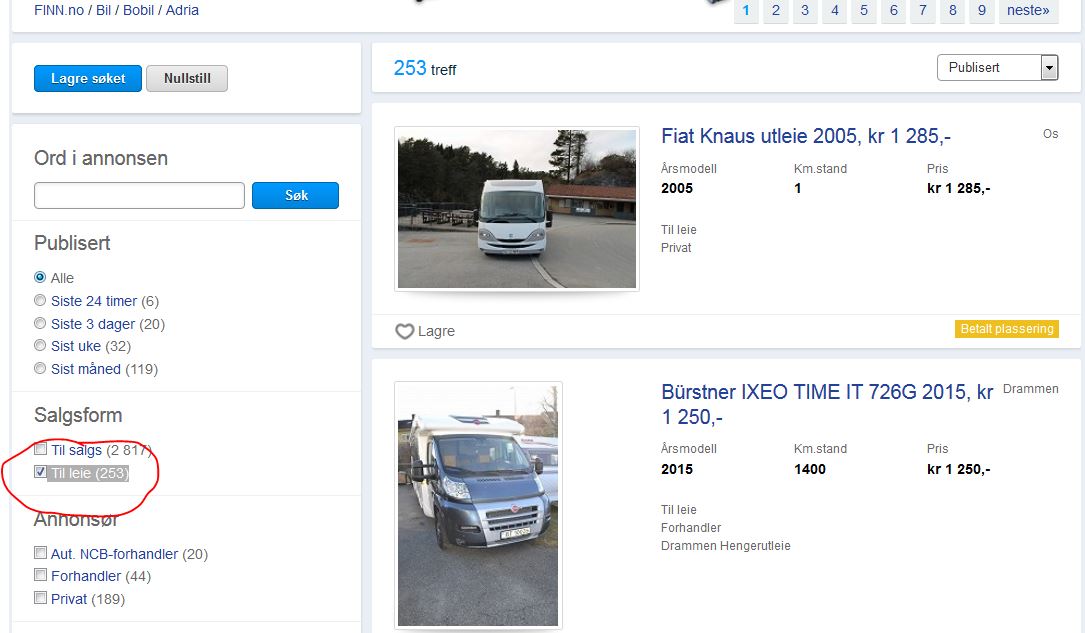The image size is (1085, 633).
Task: Open the Adria breadcrumb link
Action: (182, 10)
